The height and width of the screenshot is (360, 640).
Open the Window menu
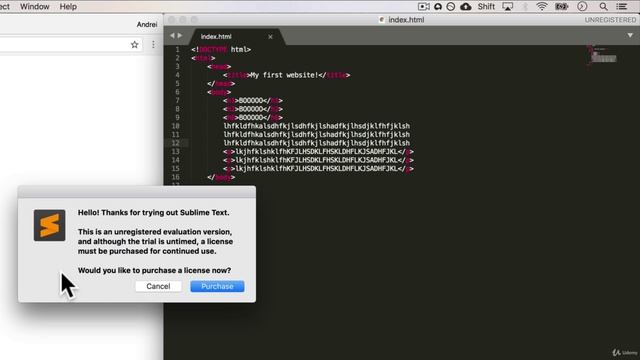pos(35,7)
